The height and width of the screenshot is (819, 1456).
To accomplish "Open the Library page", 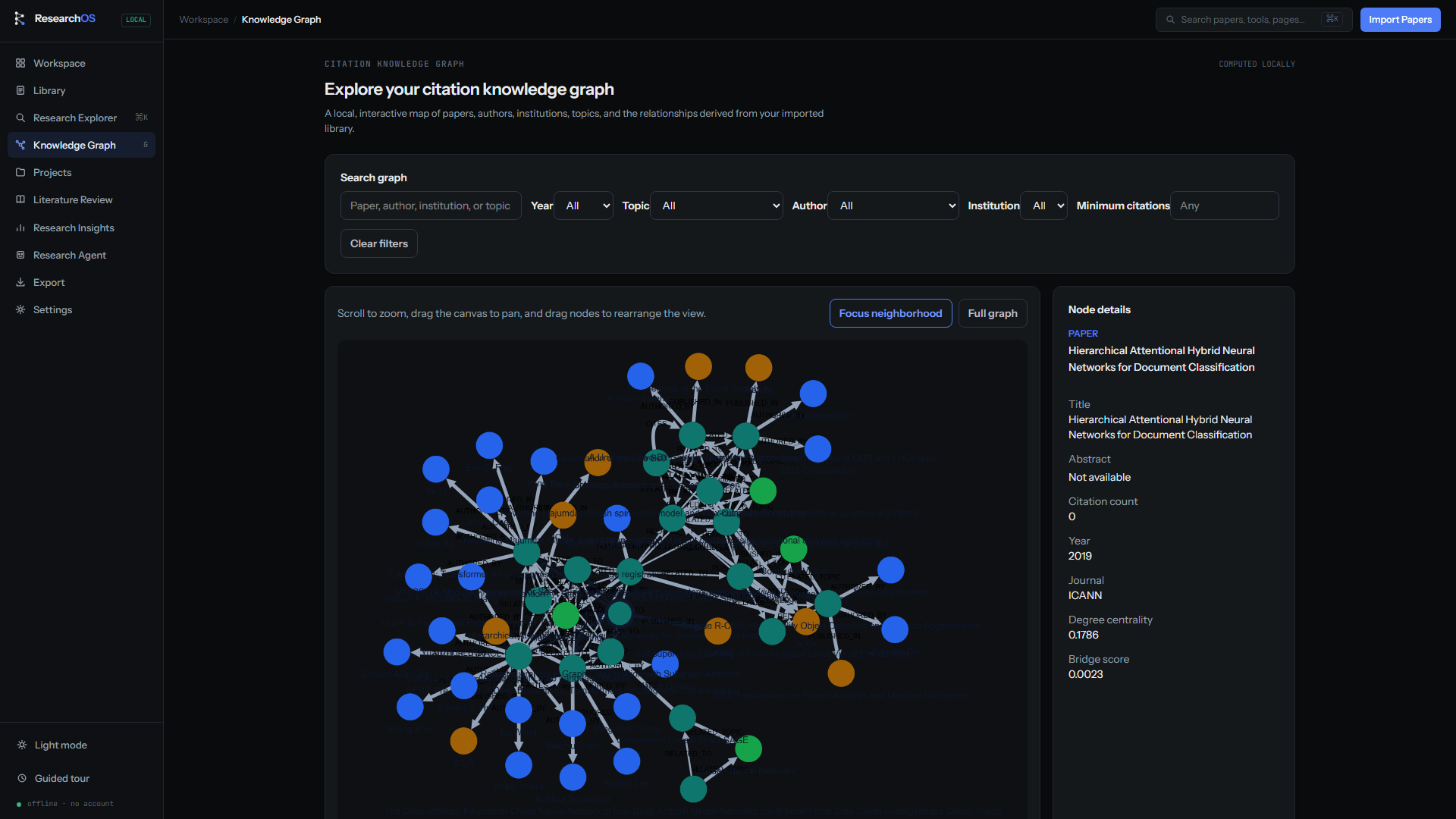I will coord(81,90).
